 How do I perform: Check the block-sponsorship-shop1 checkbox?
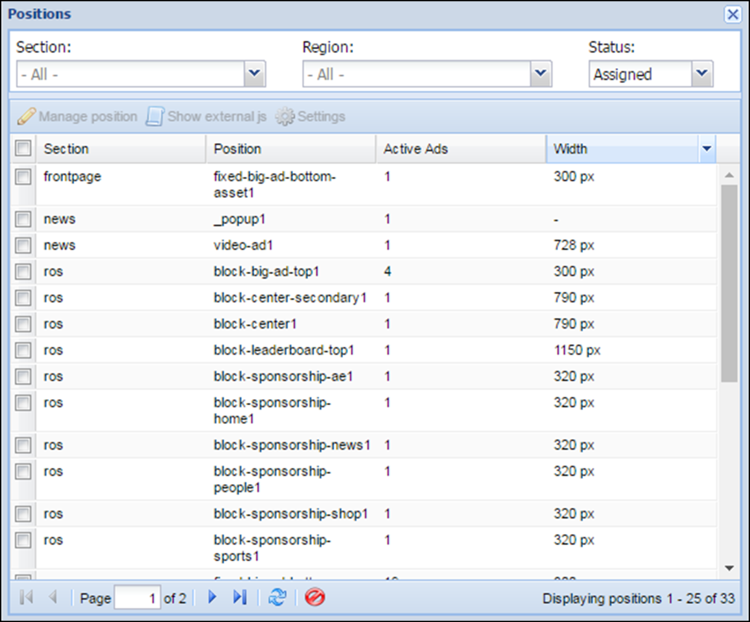click(23, 514)
